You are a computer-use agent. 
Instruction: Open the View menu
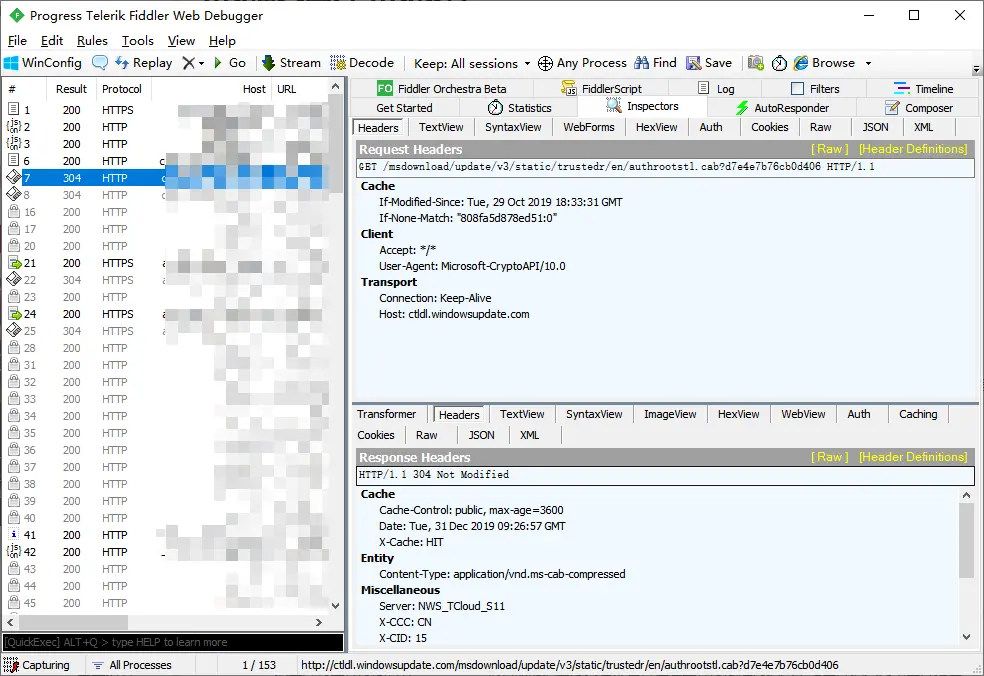tap(181, 41)
